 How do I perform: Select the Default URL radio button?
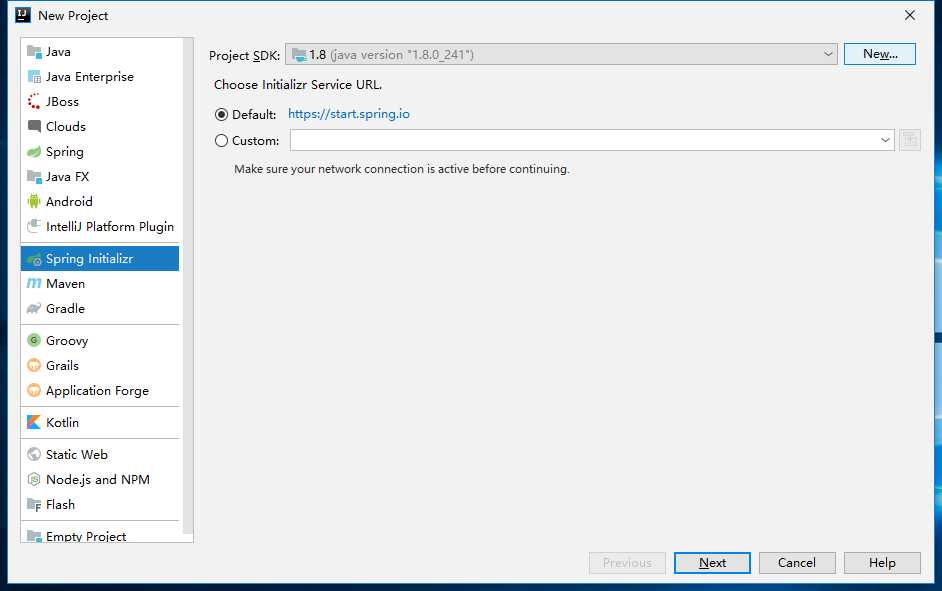point(222,115)
